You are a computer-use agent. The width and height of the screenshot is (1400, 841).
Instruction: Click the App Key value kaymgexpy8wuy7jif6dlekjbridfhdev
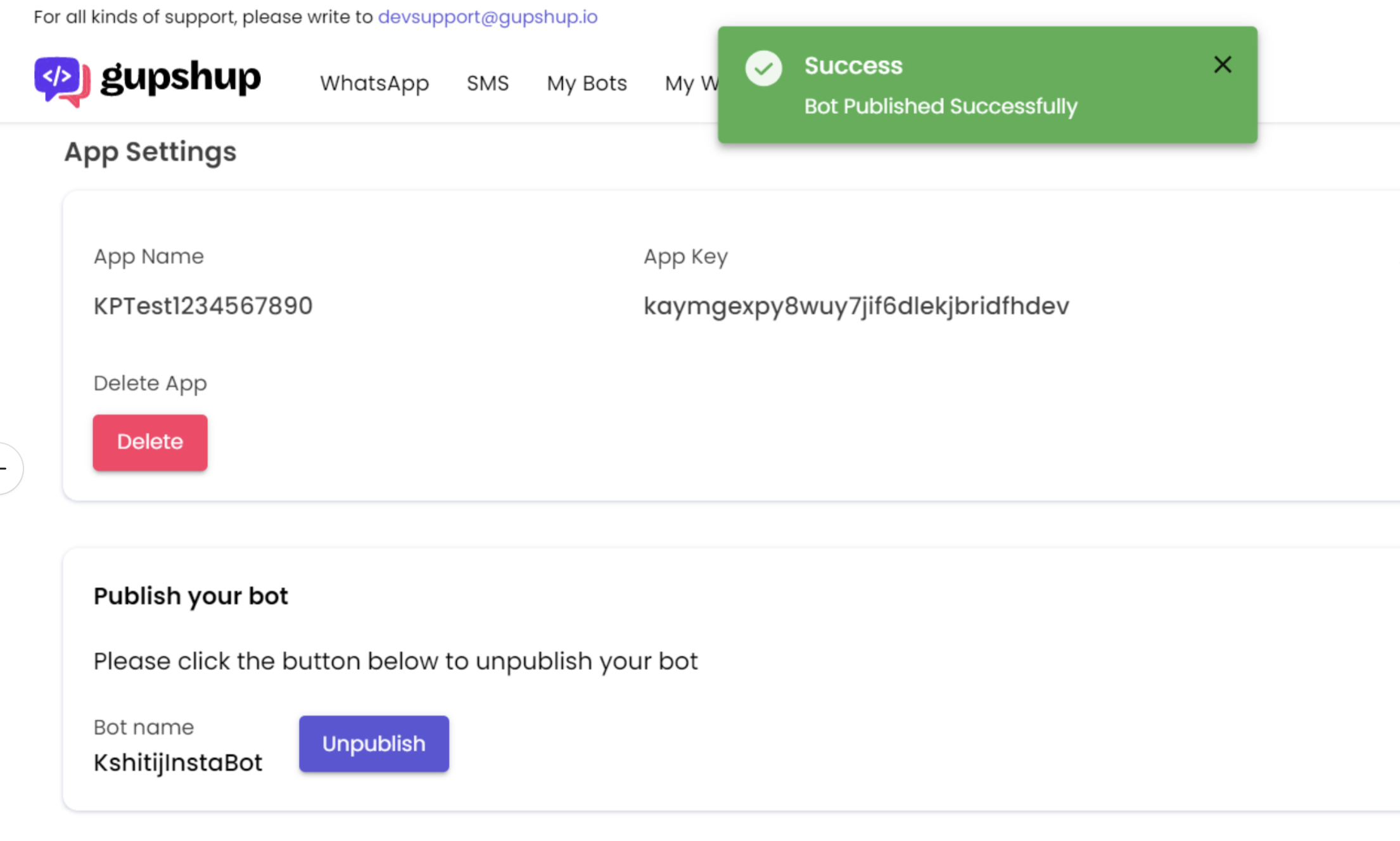(856, 306)
